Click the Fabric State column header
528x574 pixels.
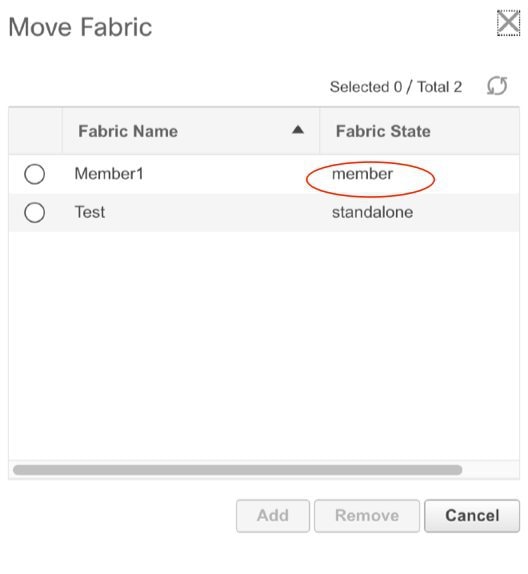point(419,131)
